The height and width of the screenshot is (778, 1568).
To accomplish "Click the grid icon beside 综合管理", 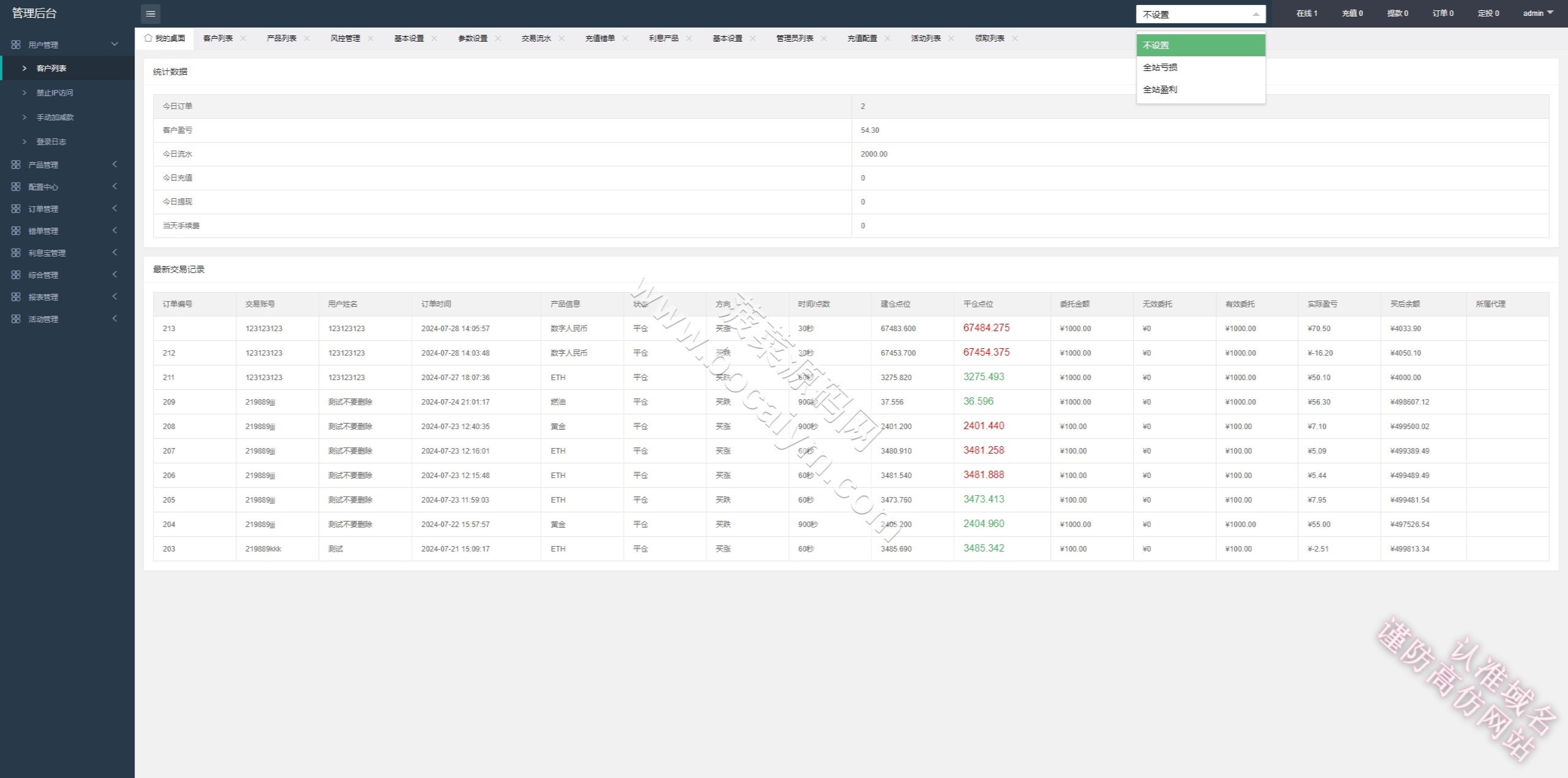I will (16, 275).
